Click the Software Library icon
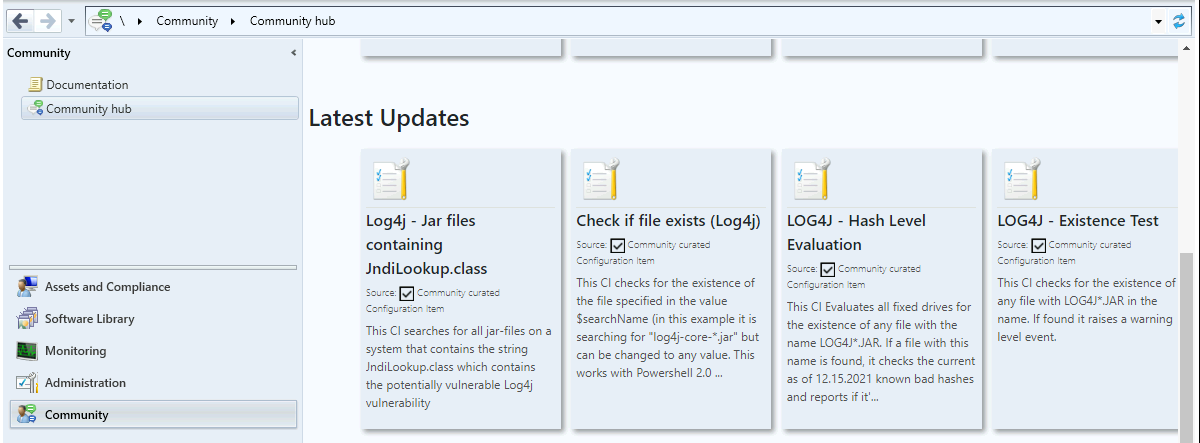 click(x=27, y=319)
